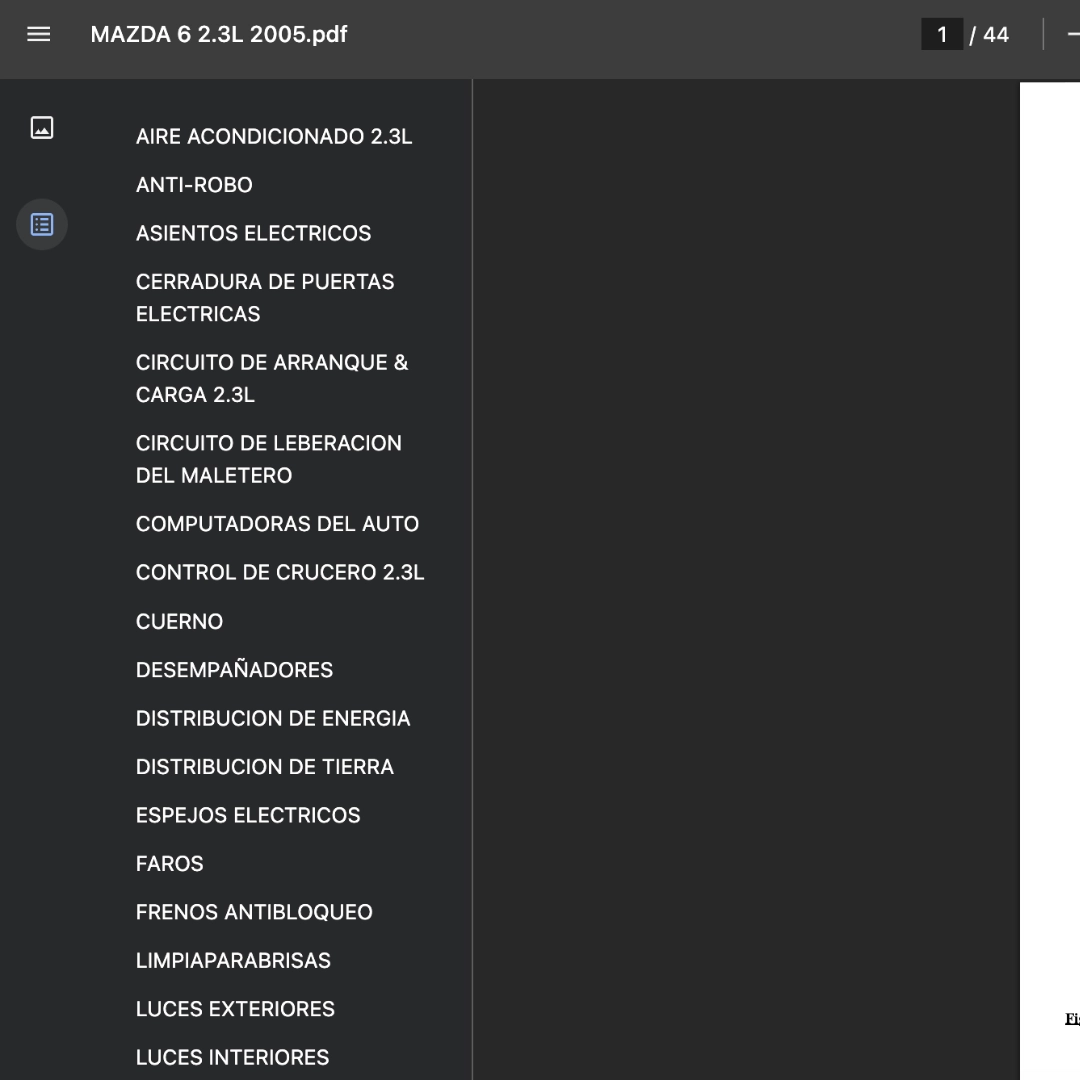
Task: Edit the current page number field
Action: [x=942, y=34]
